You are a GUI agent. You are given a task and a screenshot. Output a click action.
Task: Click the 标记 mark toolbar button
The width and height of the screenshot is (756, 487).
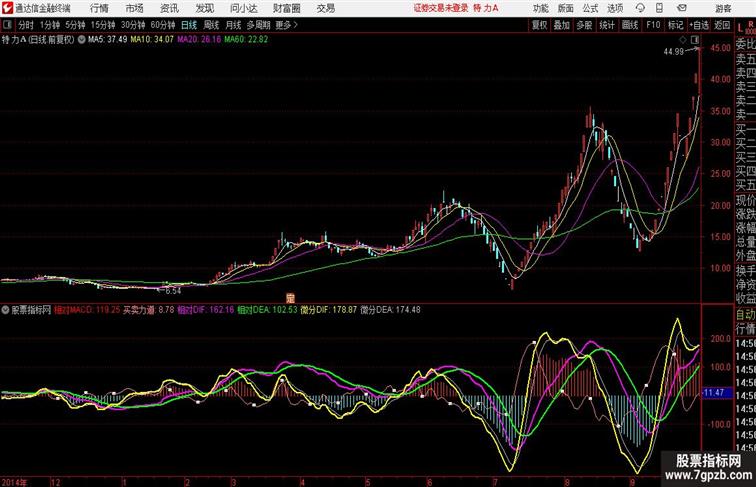coord(675,25)
